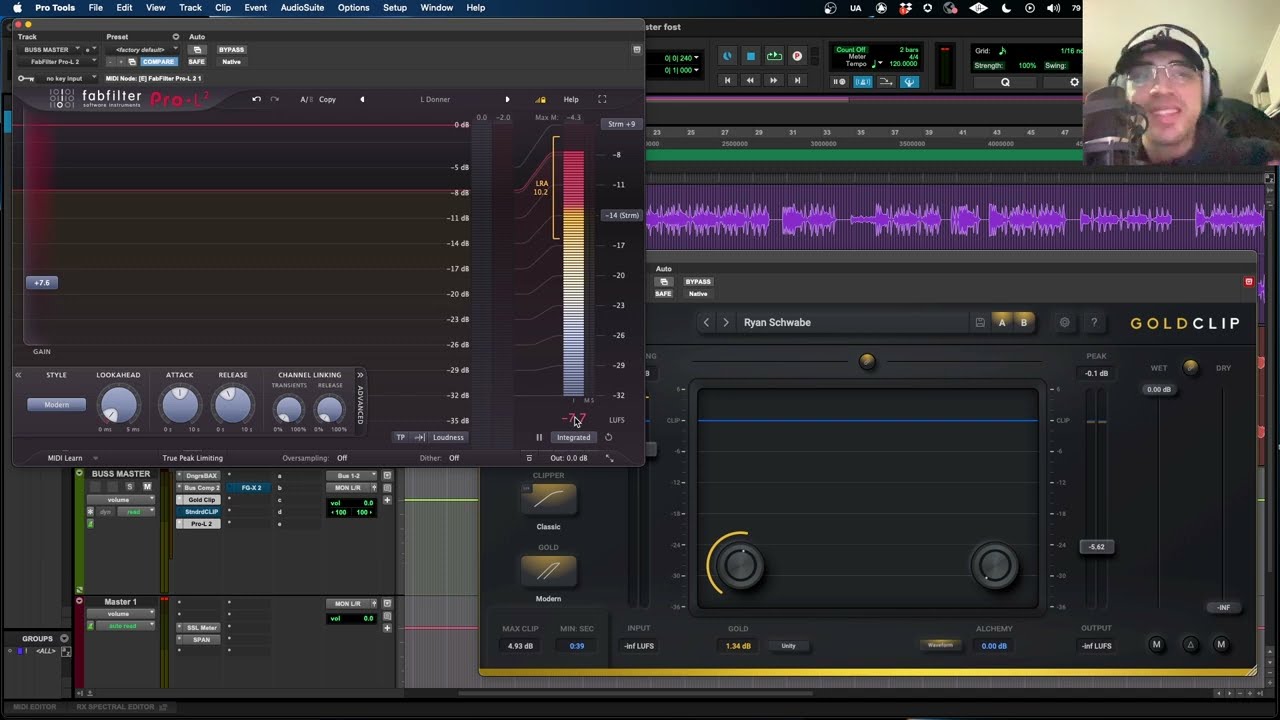This screenshot has height=720, width=1280.
Task: Go to previous Gold Clip preset
Action: pos(706,323)
